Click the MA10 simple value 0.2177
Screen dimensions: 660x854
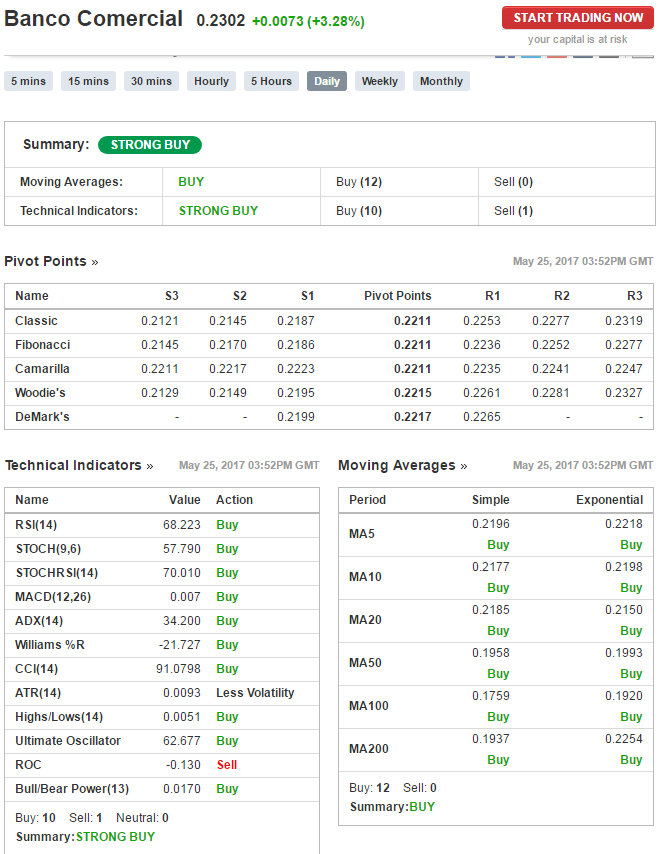coord(491,567)
